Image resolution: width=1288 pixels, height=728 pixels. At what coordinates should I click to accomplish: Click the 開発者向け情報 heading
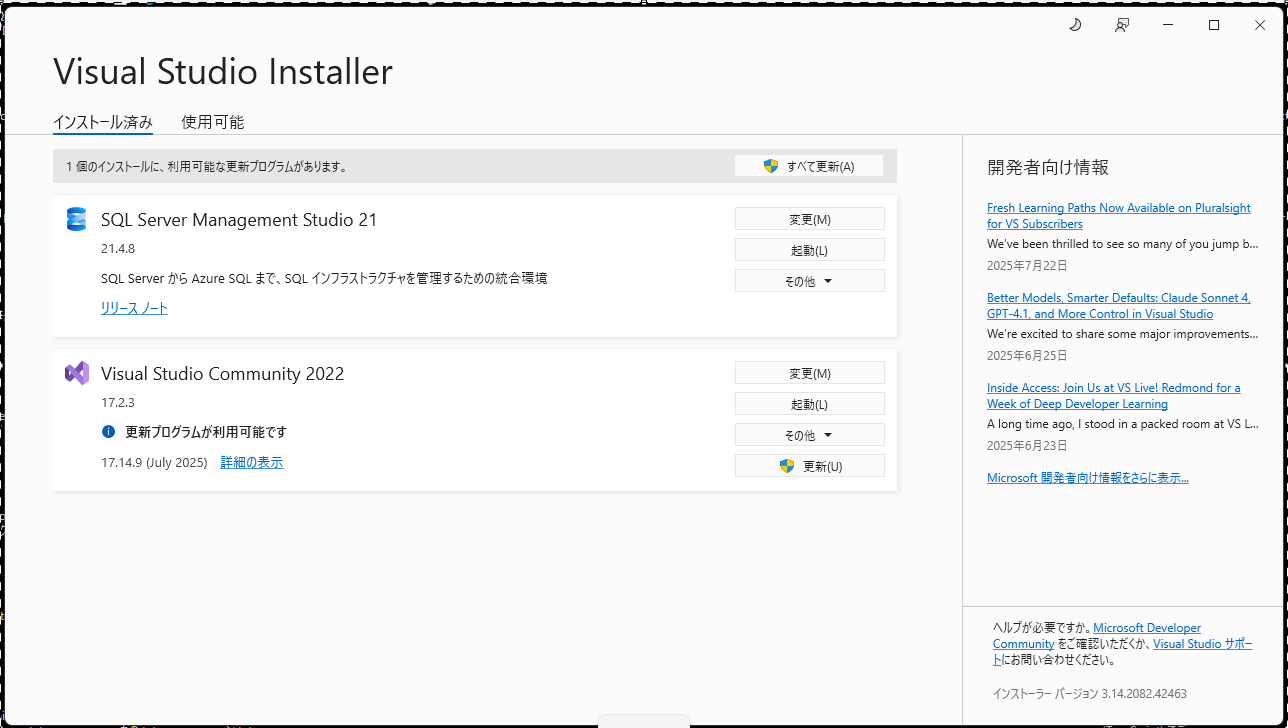1048,167
